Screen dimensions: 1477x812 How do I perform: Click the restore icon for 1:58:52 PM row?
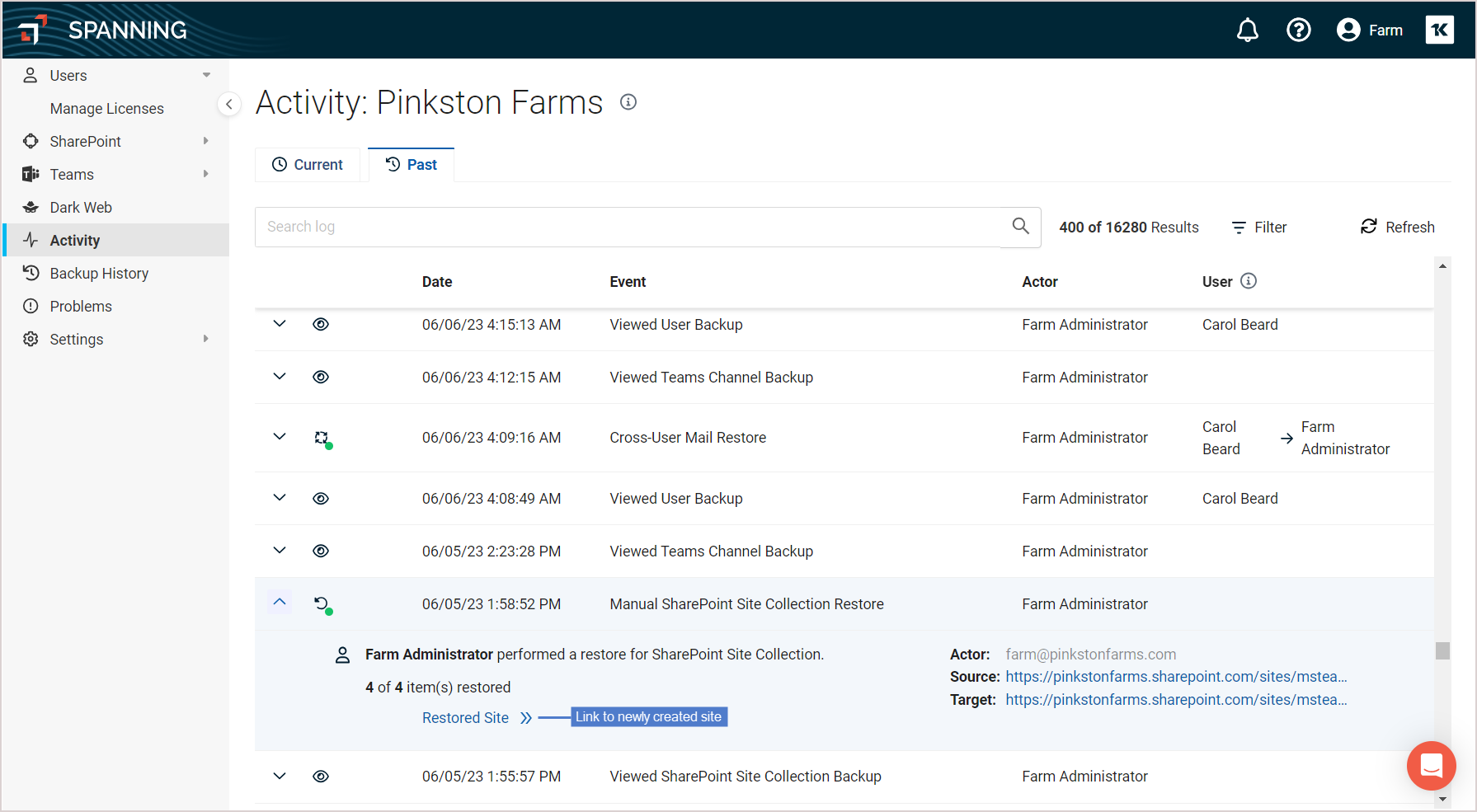(x=322, y=605)
